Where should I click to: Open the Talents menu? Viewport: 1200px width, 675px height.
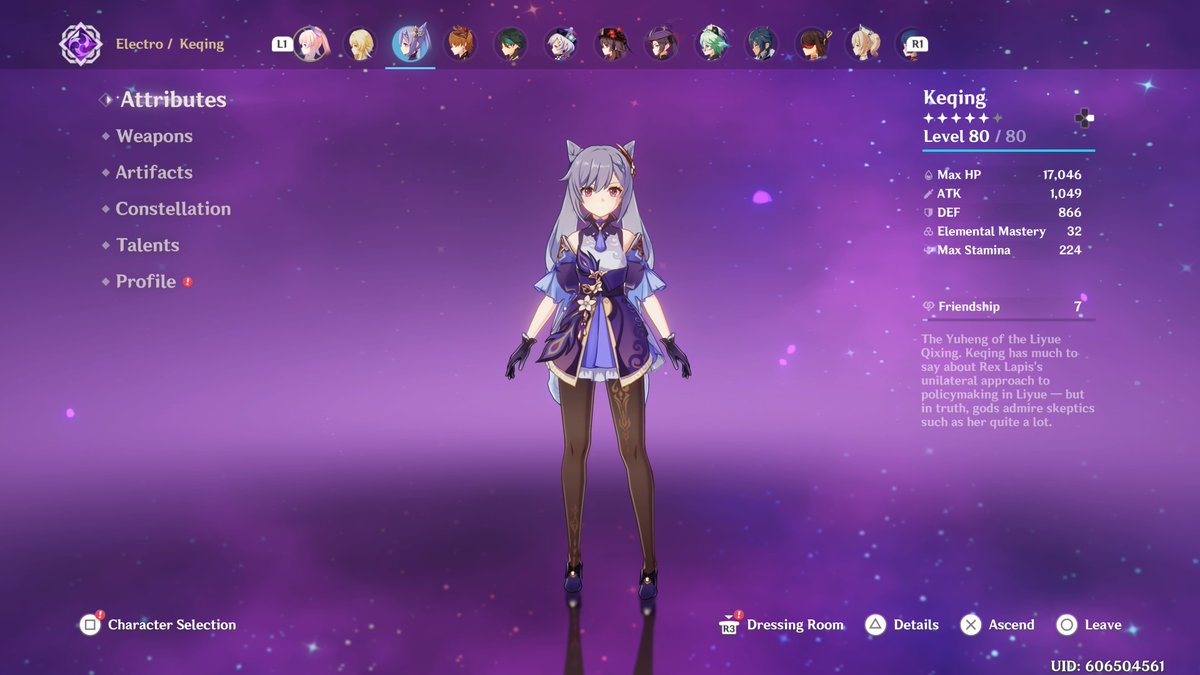[147, 245]
